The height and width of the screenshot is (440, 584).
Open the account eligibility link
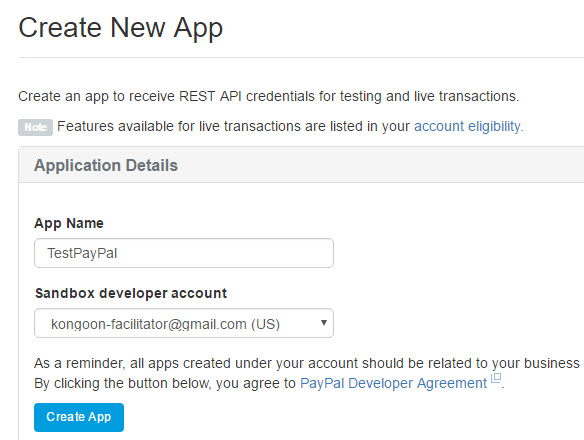pos(469,127)
